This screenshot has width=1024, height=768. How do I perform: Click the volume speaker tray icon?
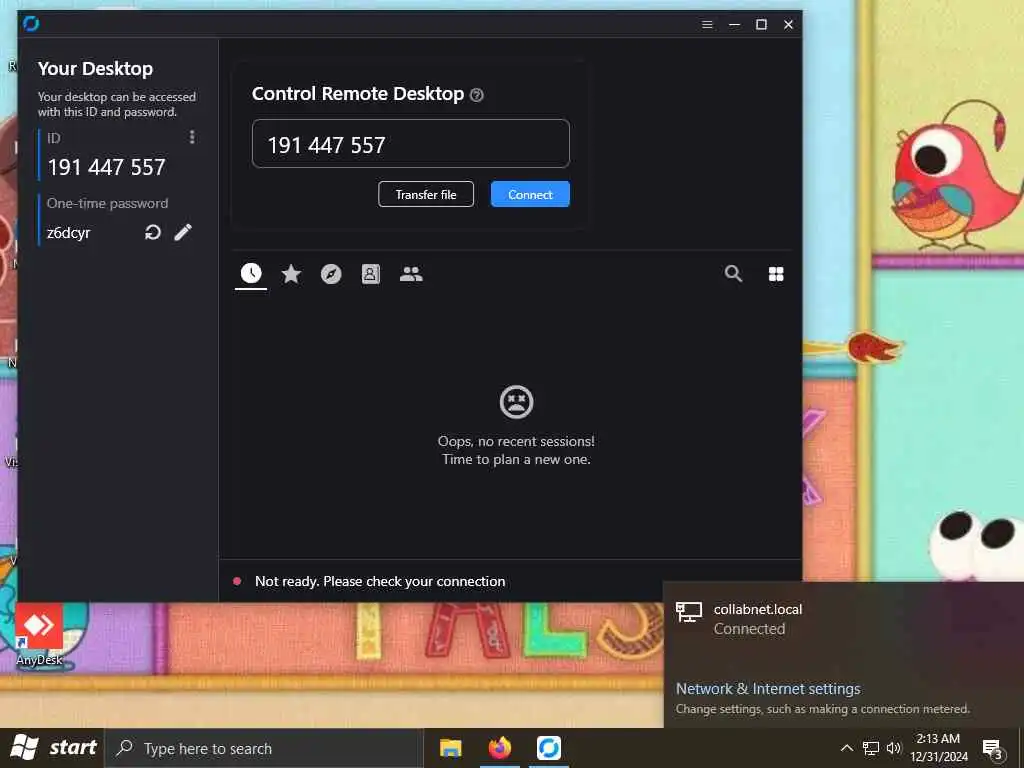(893, 748)
